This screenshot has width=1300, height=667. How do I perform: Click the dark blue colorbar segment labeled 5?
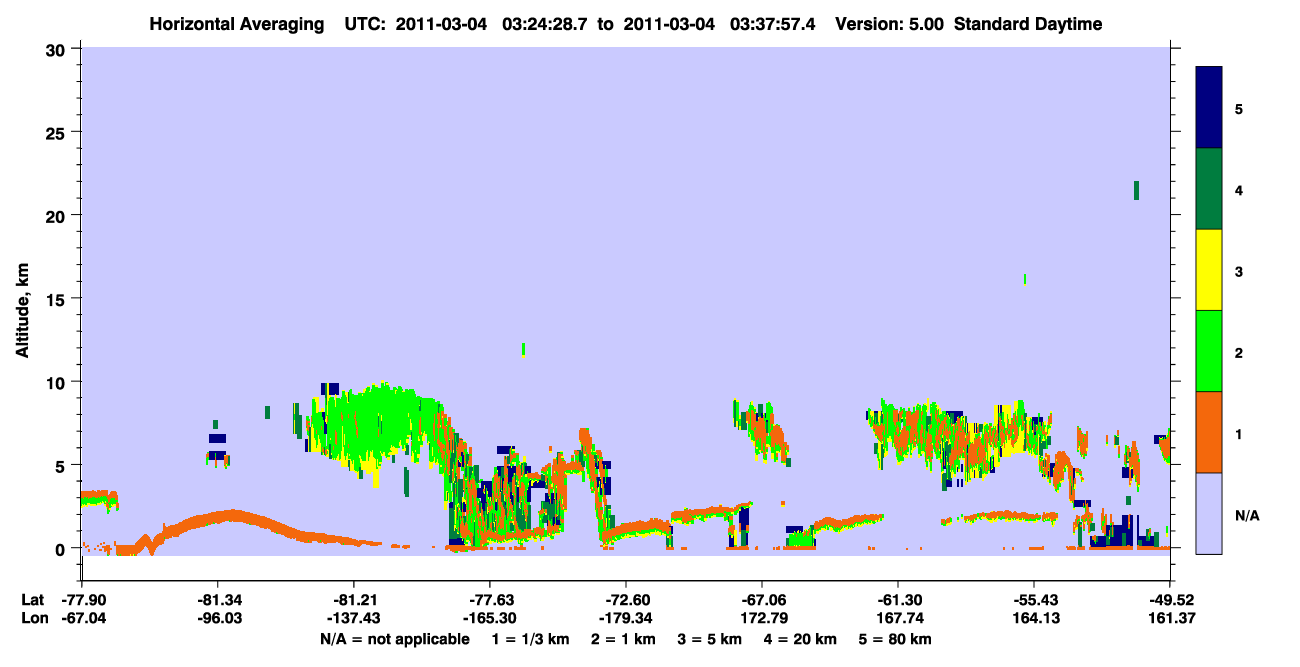click(1209, 108)
